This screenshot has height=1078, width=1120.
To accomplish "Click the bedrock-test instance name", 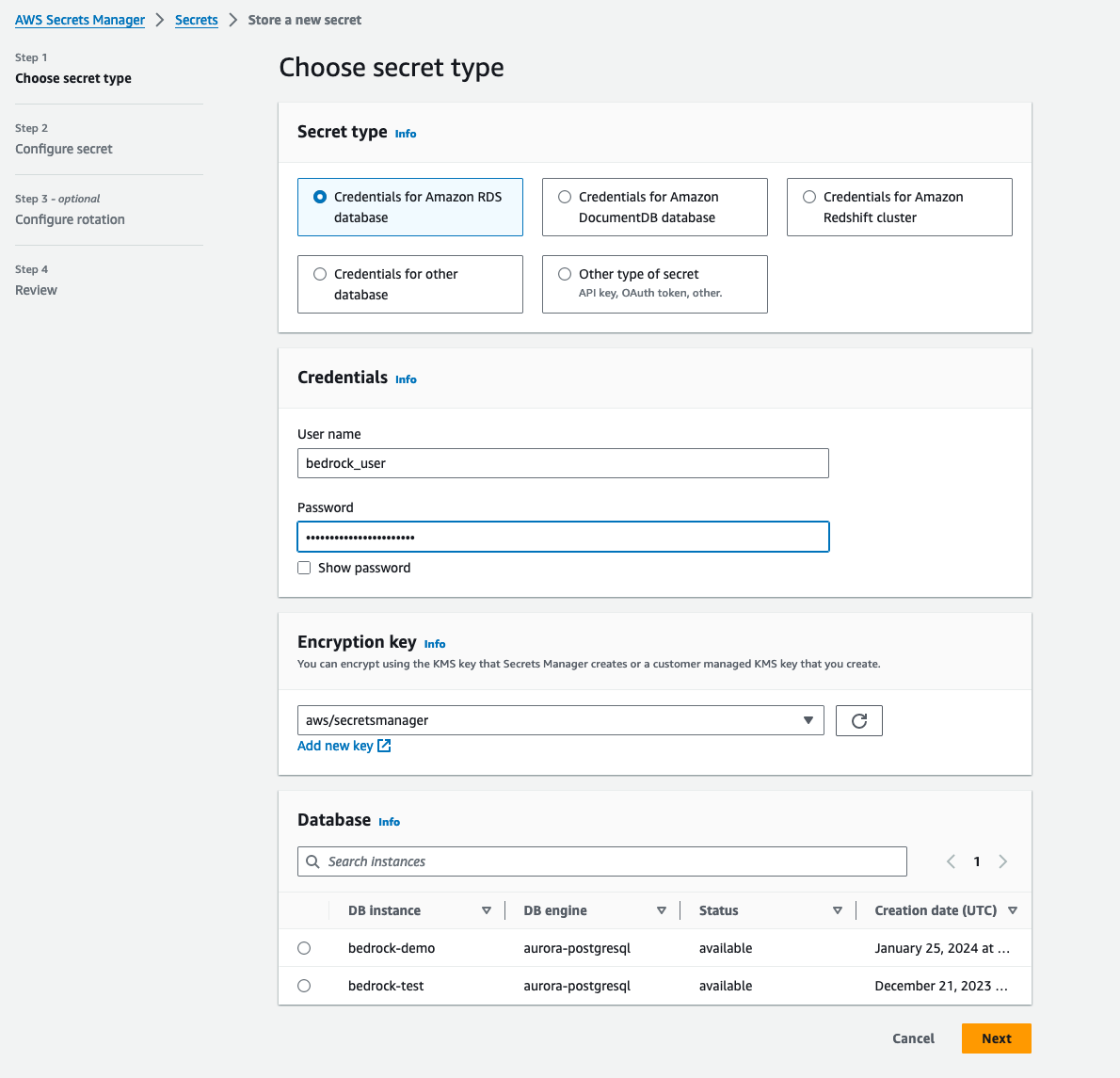I will click(386, 986).
